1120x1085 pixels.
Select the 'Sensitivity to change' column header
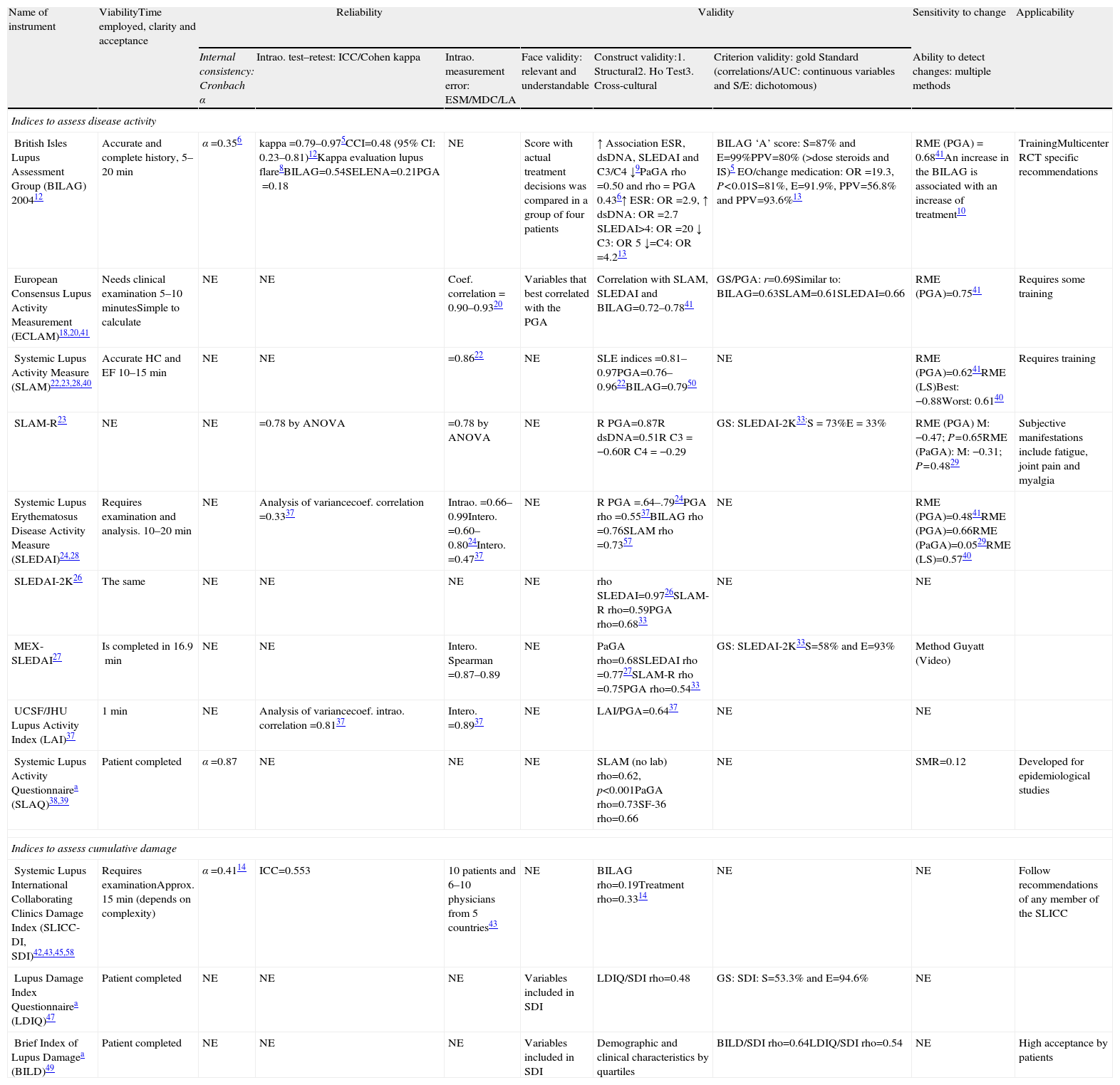point(959,12)
